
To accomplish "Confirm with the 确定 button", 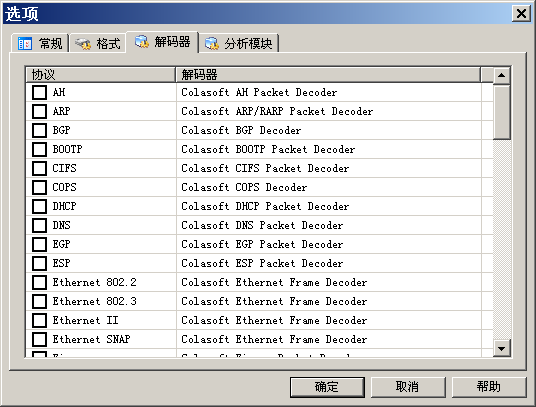I will pyautogui.click(x=327, y=387).
